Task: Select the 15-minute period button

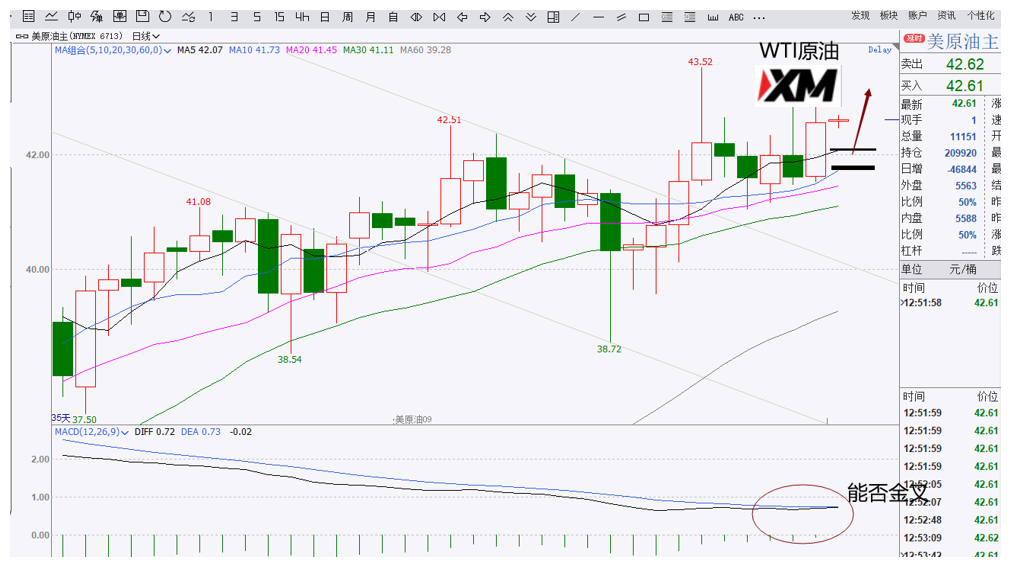Action: (279, 17)
